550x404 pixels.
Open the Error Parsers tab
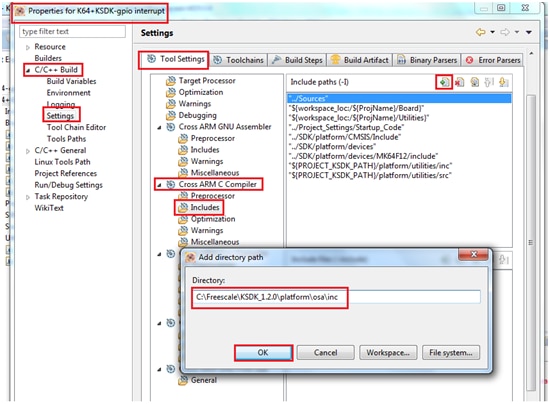point(493,60)
